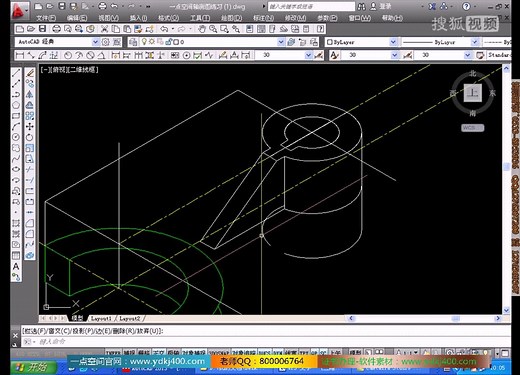Toggle 正交 ortho mode in status bar

[x=158, y=352]
